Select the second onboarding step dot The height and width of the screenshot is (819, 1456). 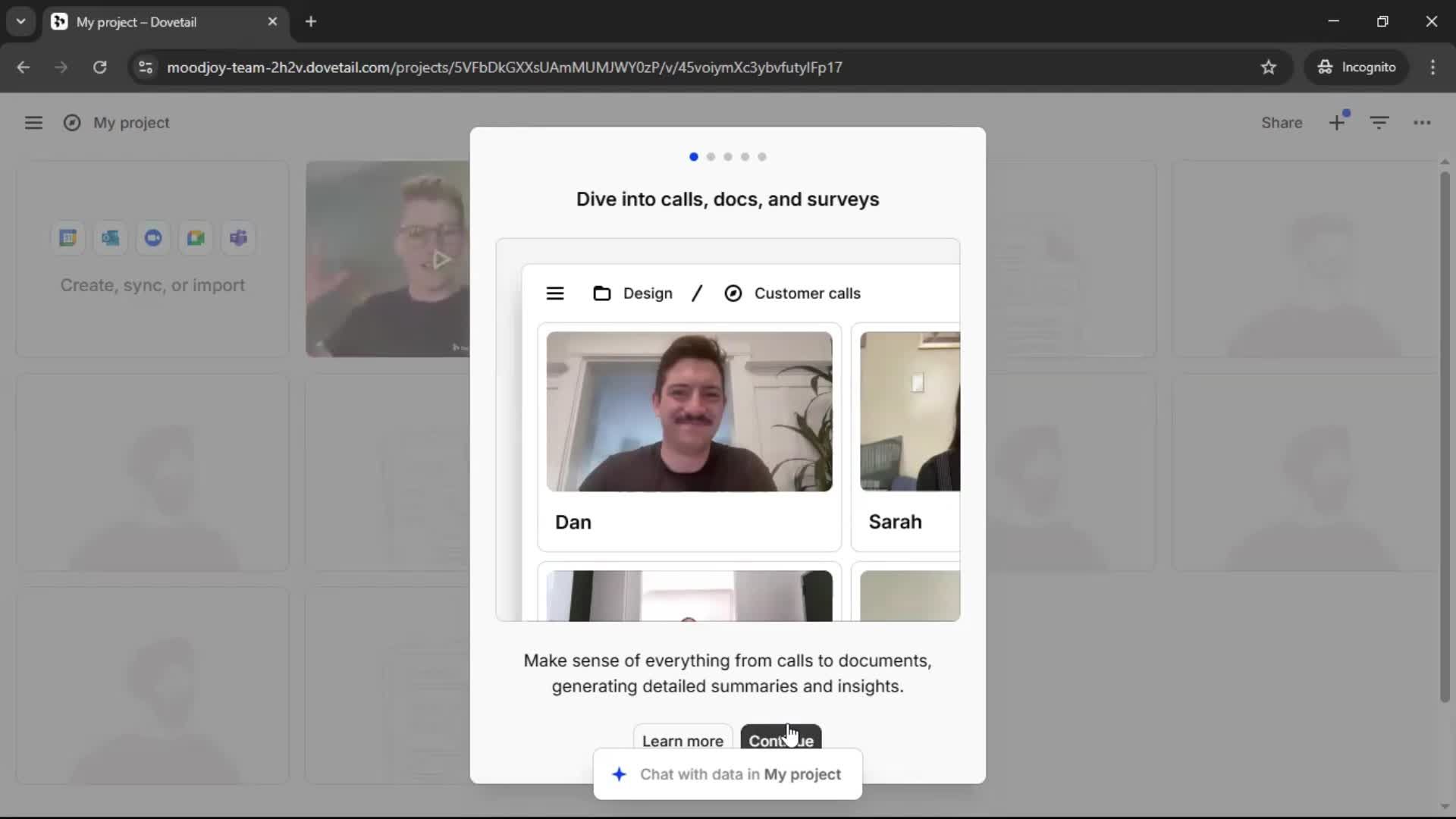(x=711, y=157)
